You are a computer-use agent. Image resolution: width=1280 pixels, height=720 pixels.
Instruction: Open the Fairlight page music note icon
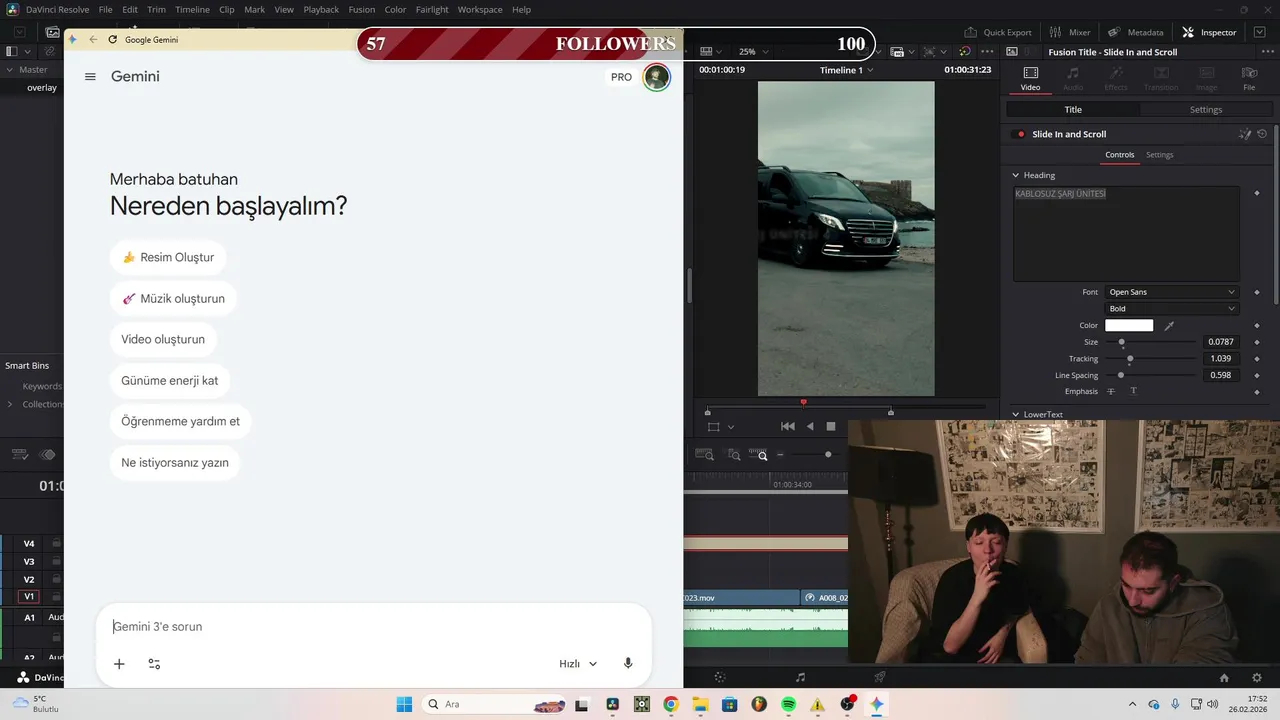pyautogui.click(x=800, y=677)
